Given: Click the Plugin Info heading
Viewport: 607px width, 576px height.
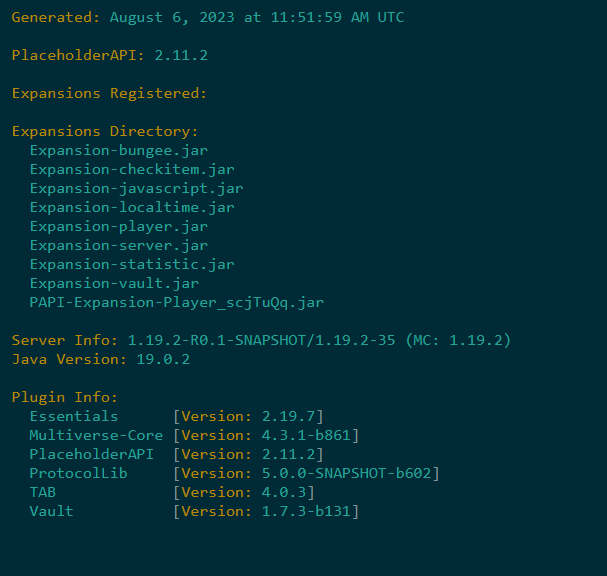Looking at the screenshot, I should tap(65, 397).
